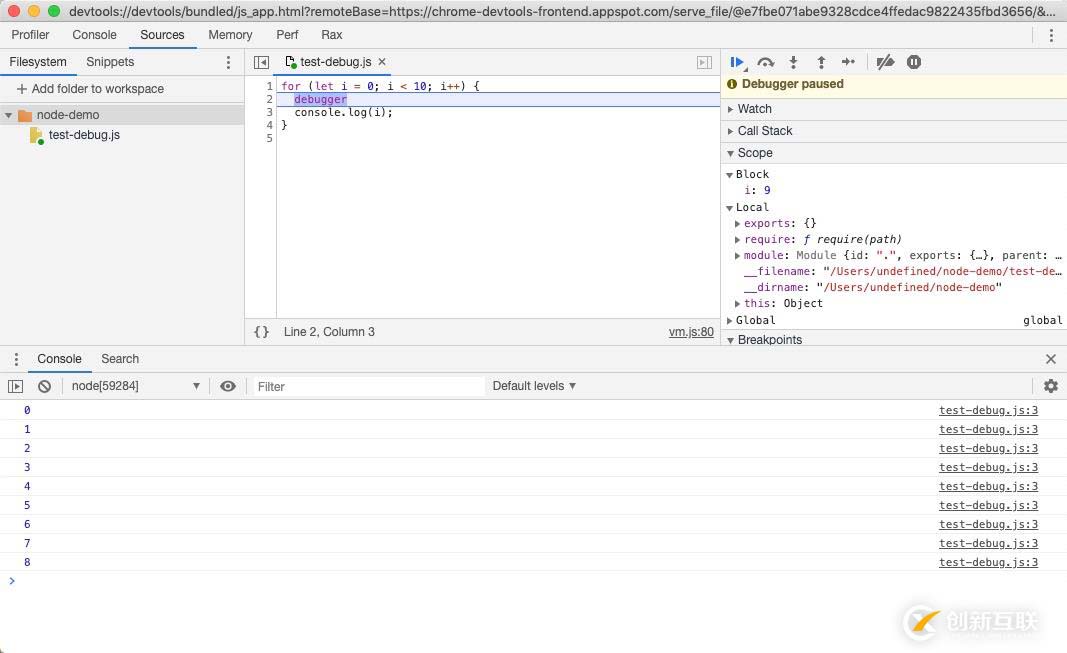Open test-debug.js:3 link for output 8
Image resolution: width=1067 pixels, height=653 pixels.
(x=988, y=563)
